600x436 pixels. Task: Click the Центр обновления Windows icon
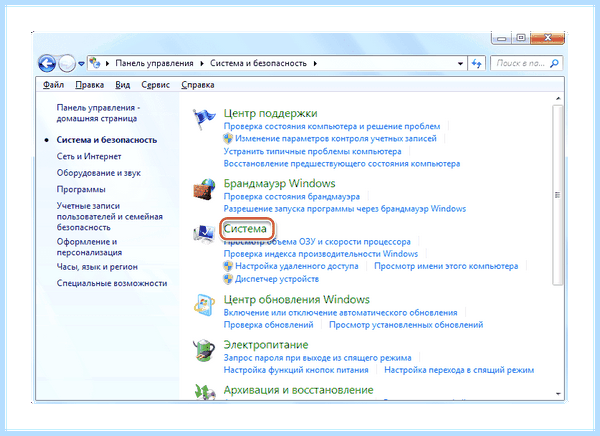coord(204,305)
